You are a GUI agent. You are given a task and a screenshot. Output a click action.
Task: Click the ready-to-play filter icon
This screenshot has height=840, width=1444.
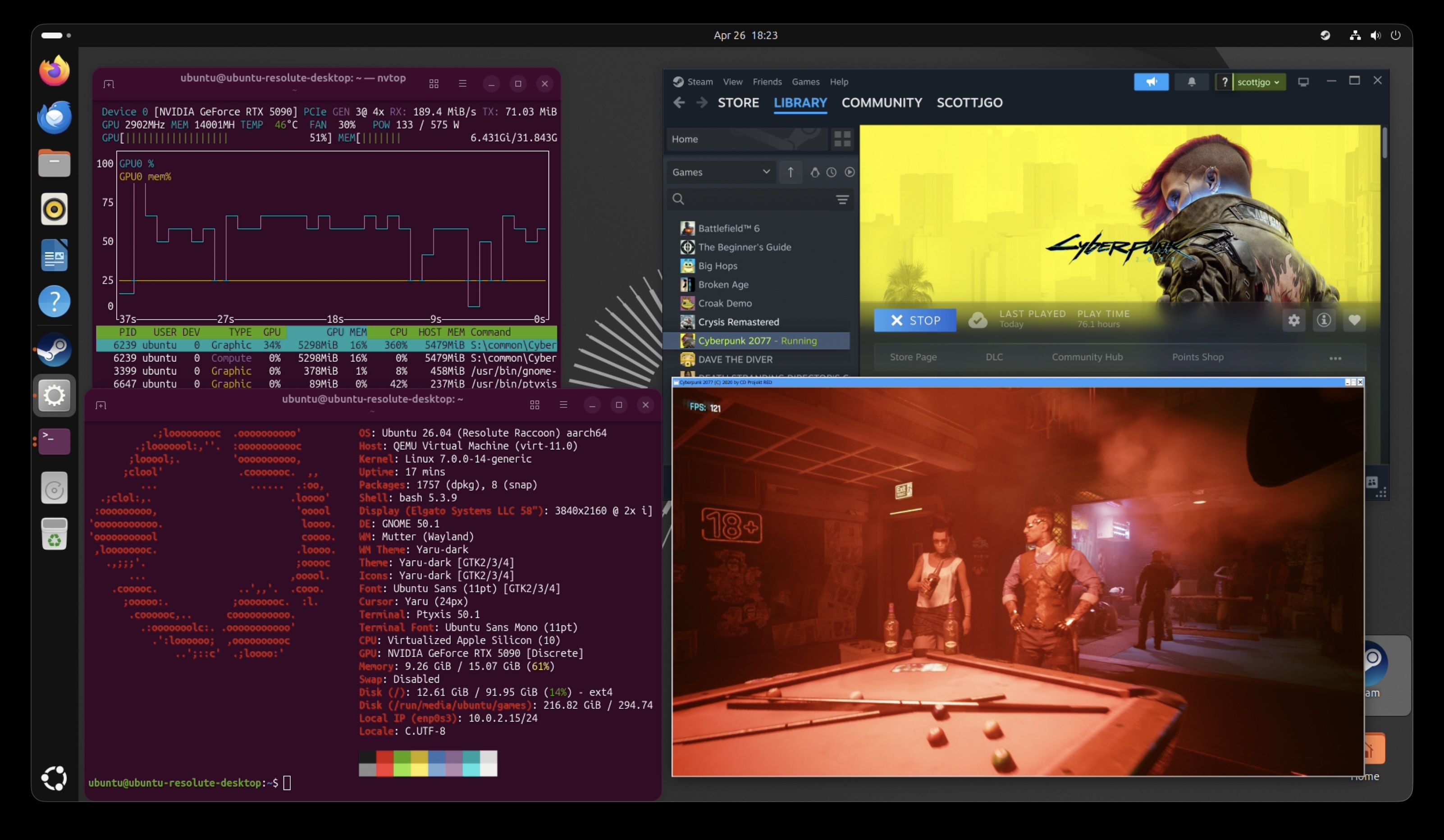point(849,172)
